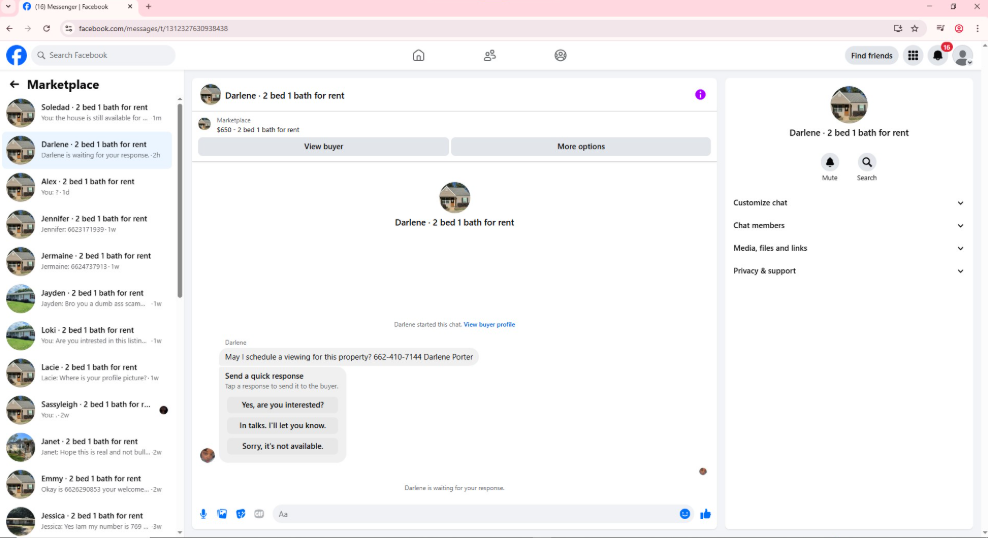Send quick response Yes, are you interested?
The image size is (988, 538).
point(282,405)
